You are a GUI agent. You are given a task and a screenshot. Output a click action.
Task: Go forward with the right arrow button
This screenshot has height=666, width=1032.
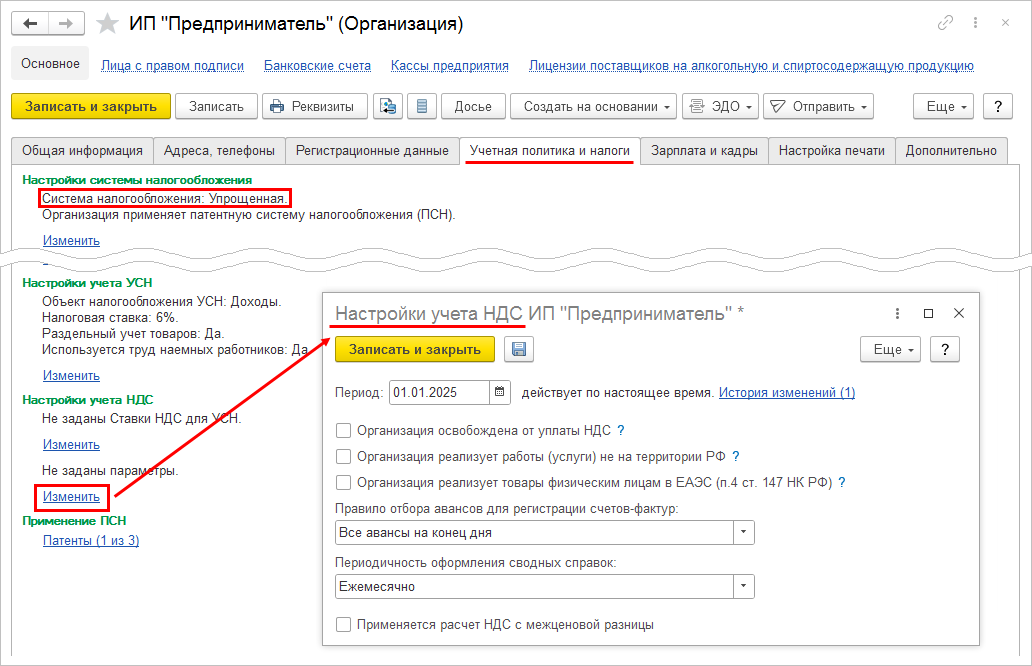[66, 24]
